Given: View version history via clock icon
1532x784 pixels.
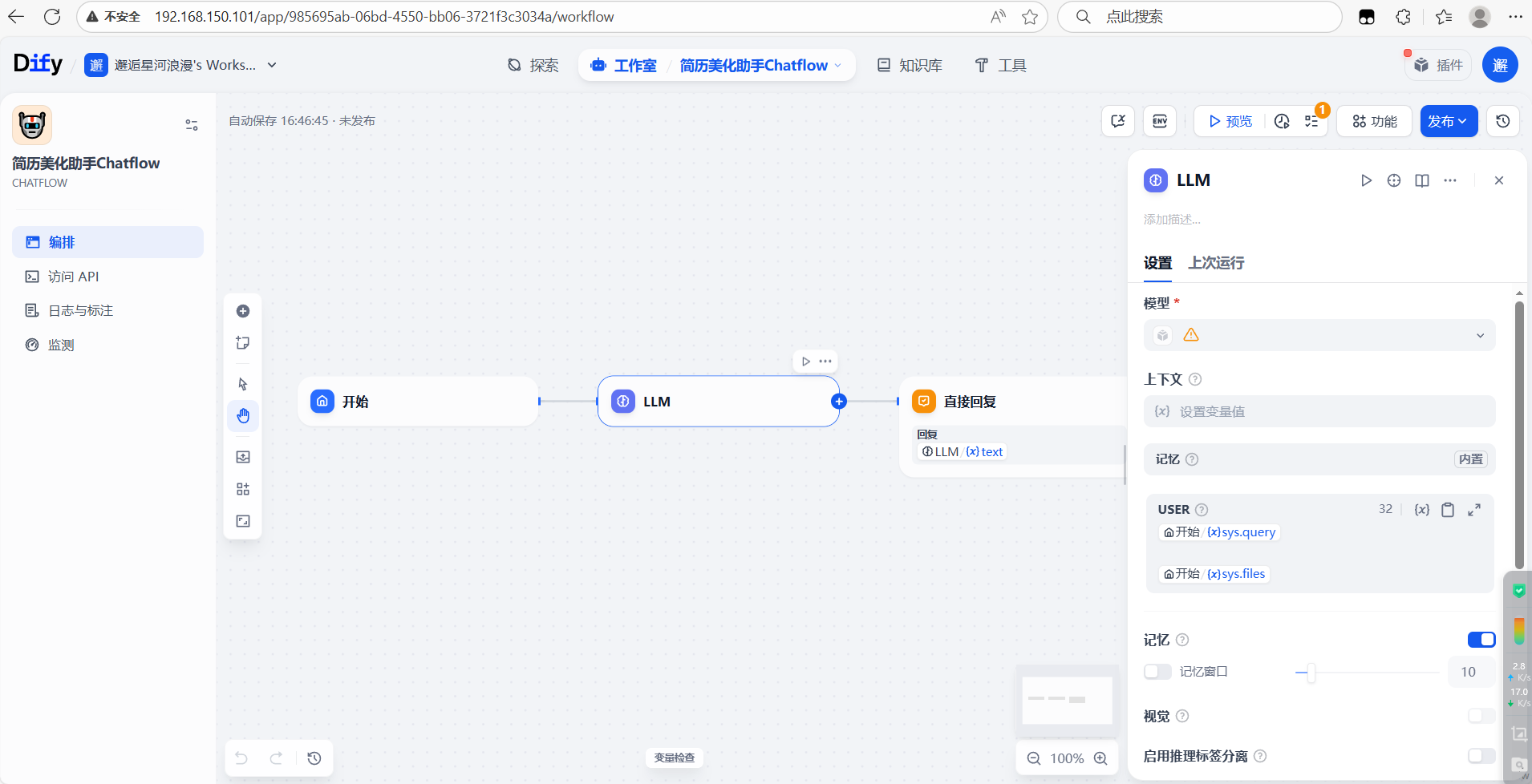Looking at the screenshot, I should pos(1503,121).
